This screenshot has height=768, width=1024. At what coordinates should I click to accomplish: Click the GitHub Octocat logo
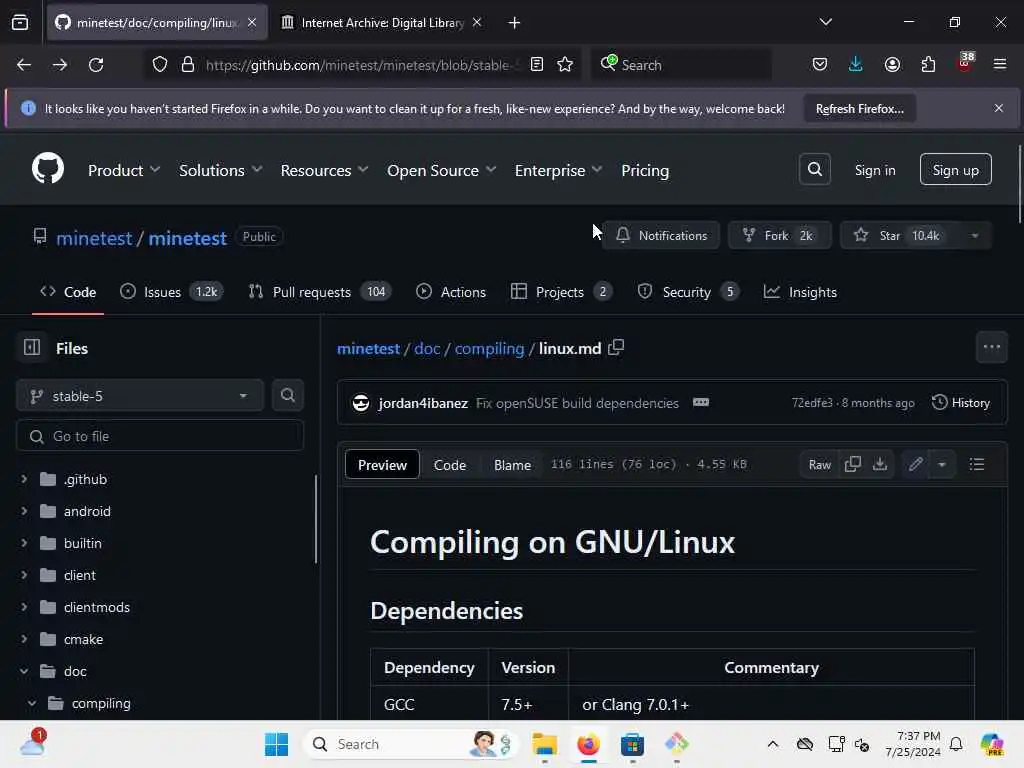click(48, 168)
